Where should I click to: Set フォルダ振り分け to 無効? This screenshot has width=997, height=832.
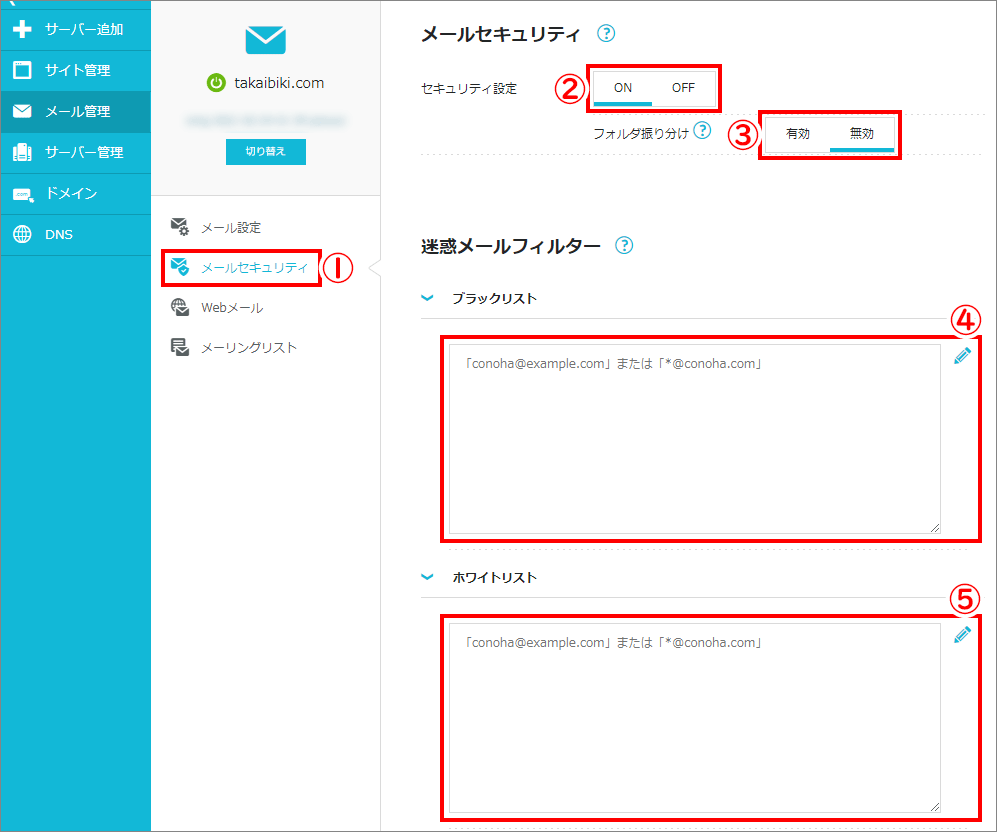pos(862,133)
